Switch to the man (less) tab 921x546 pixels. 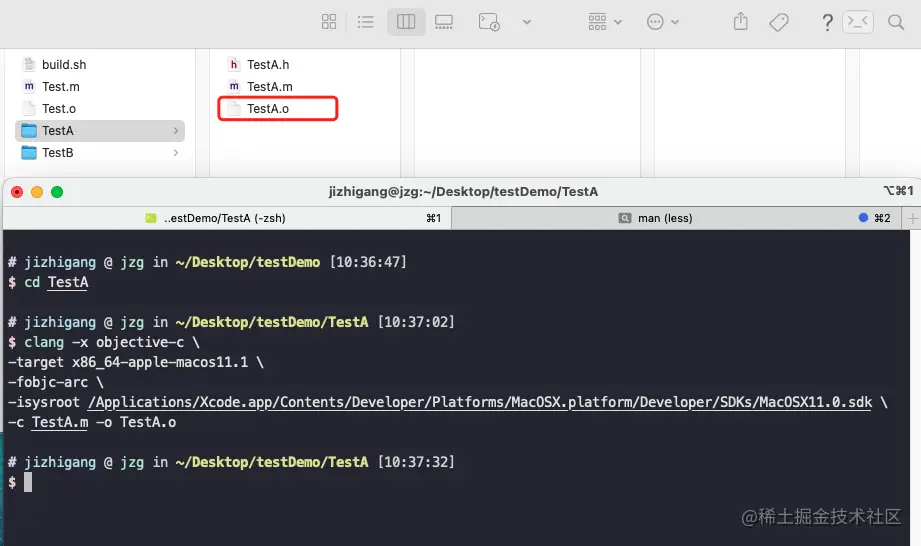[678, 218]
